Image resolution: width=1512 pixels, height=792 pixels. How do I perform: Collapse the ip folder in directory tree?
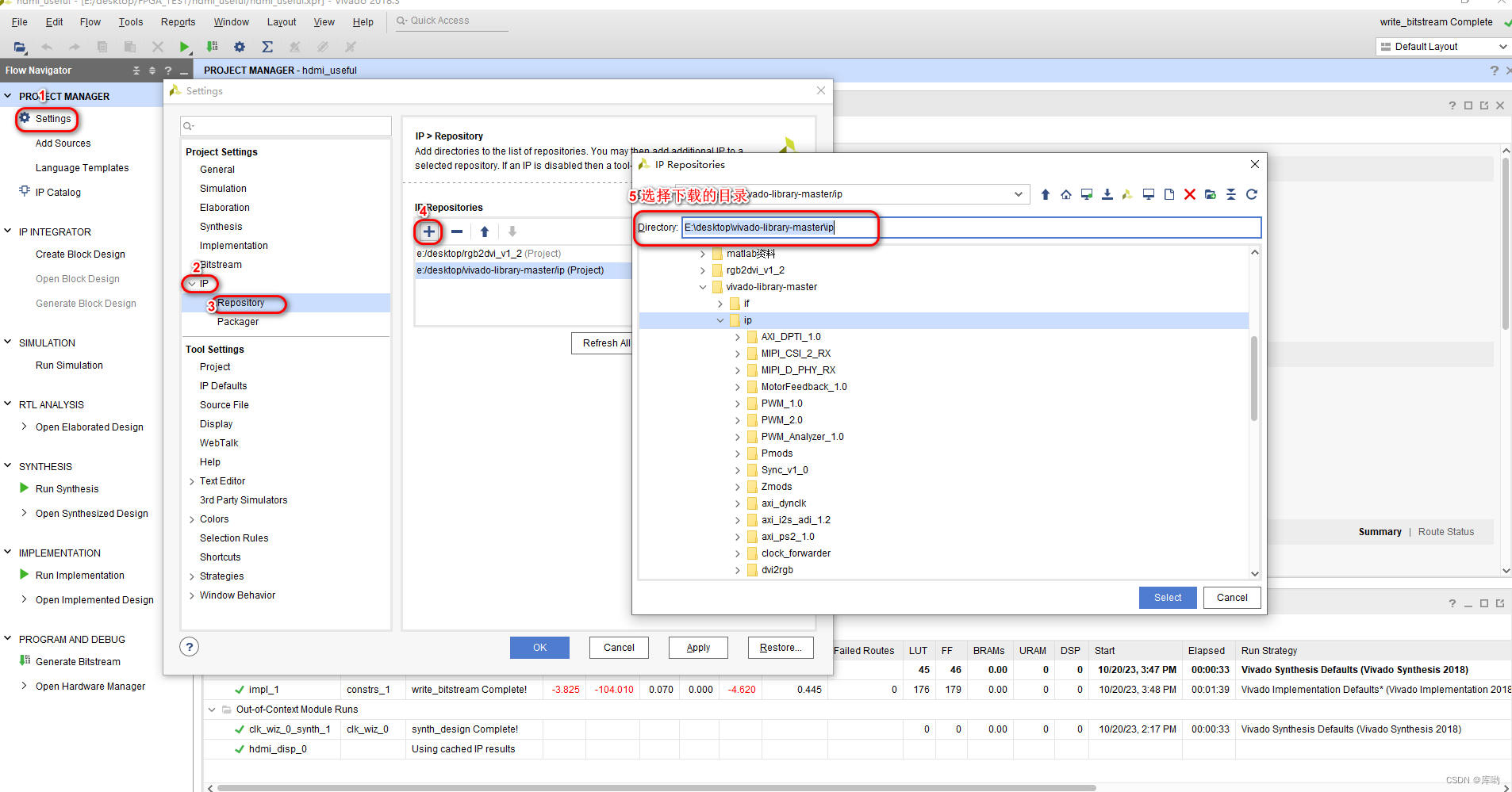720,320
